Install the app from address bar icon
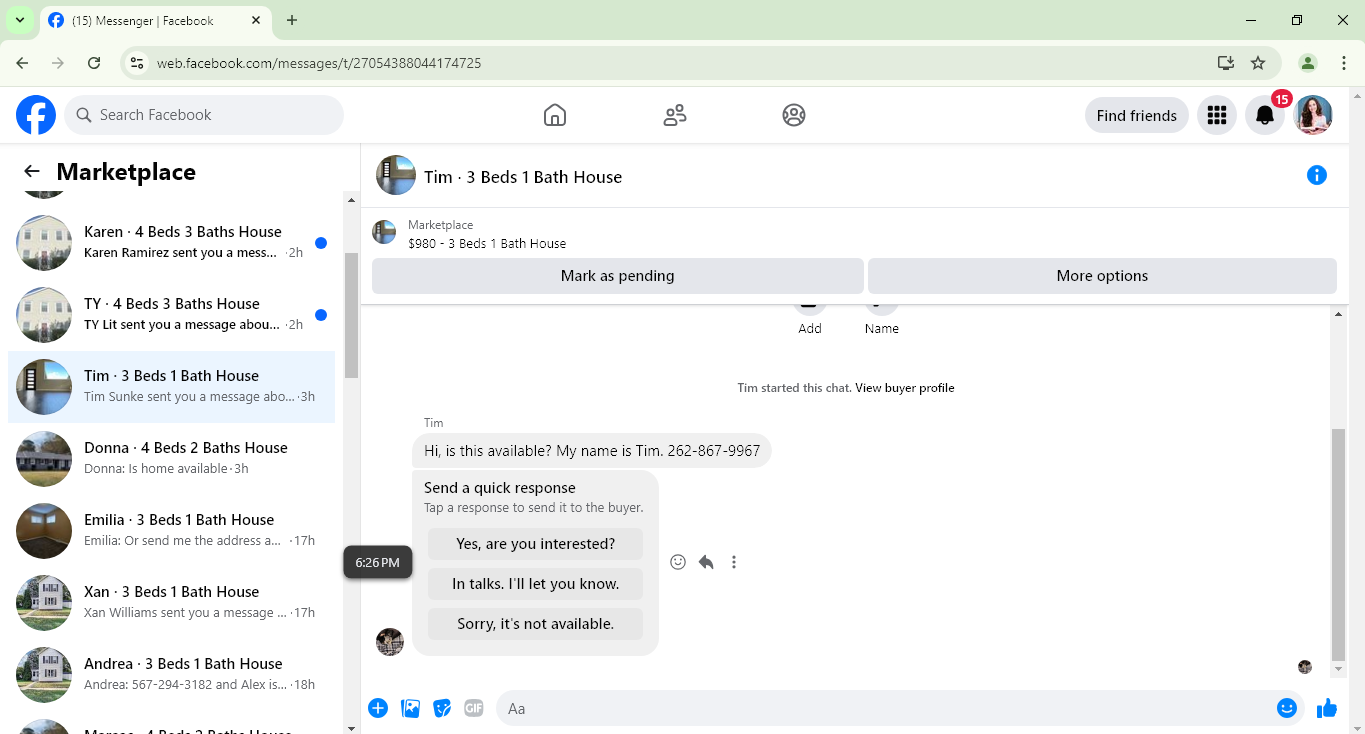The width and height of the screenshot is (1365, 734). click(x=1226, y=63)
